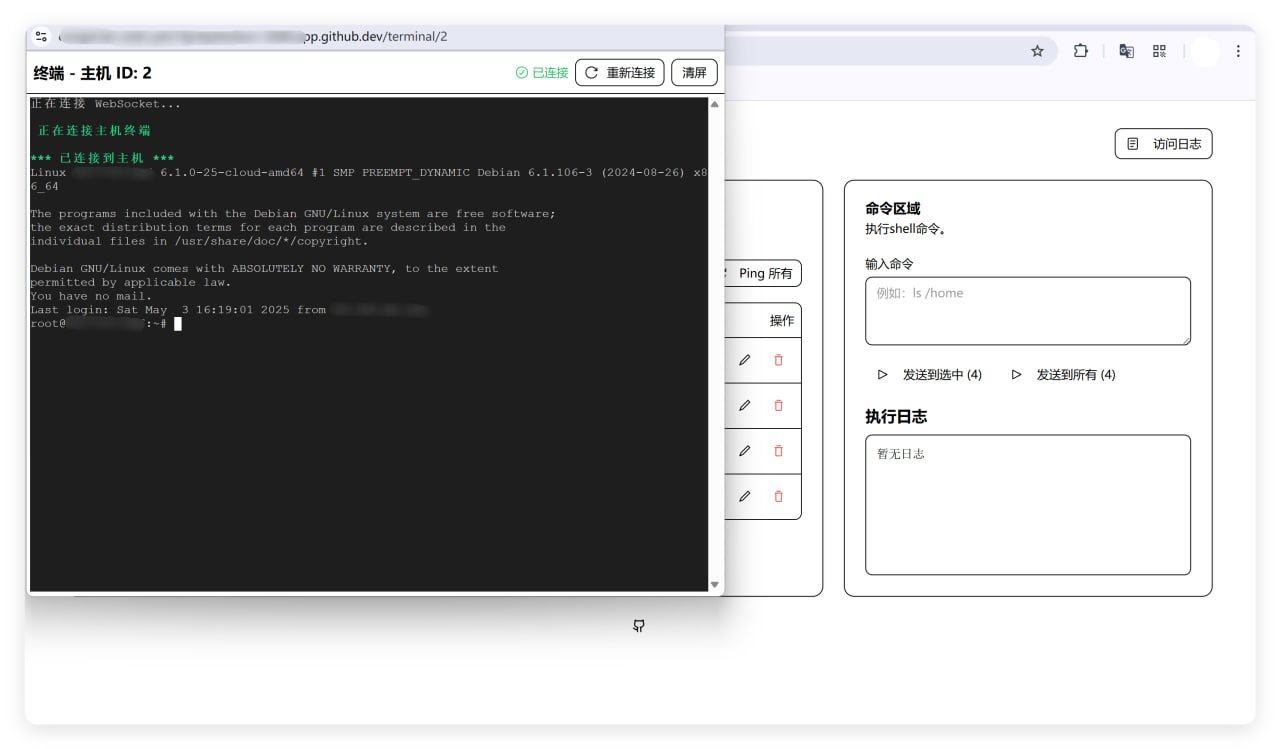Click the 清屏 clear screen button
Screen dimensions: 1280x749
coord(694,72)
